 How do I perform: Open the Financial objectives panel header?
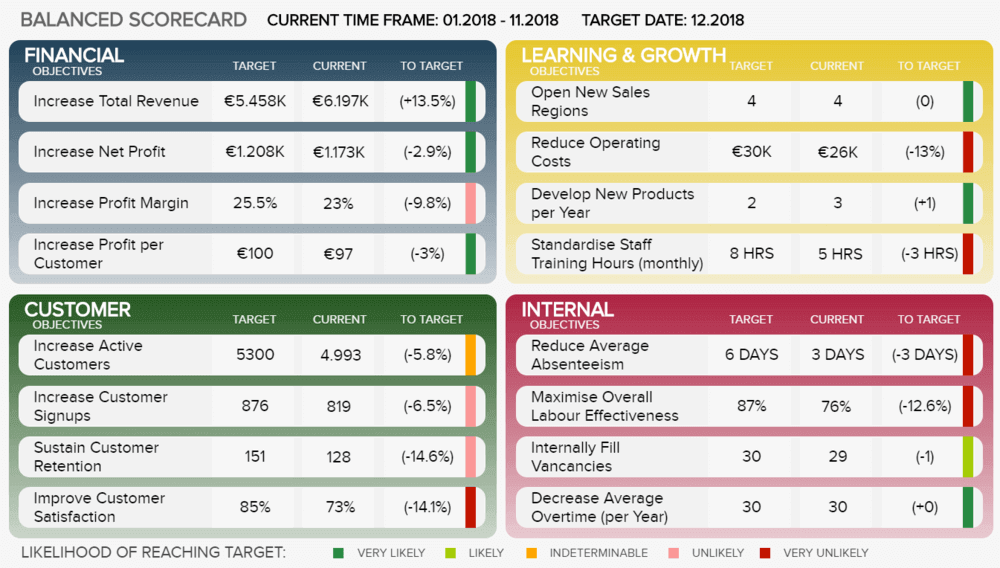74,61
